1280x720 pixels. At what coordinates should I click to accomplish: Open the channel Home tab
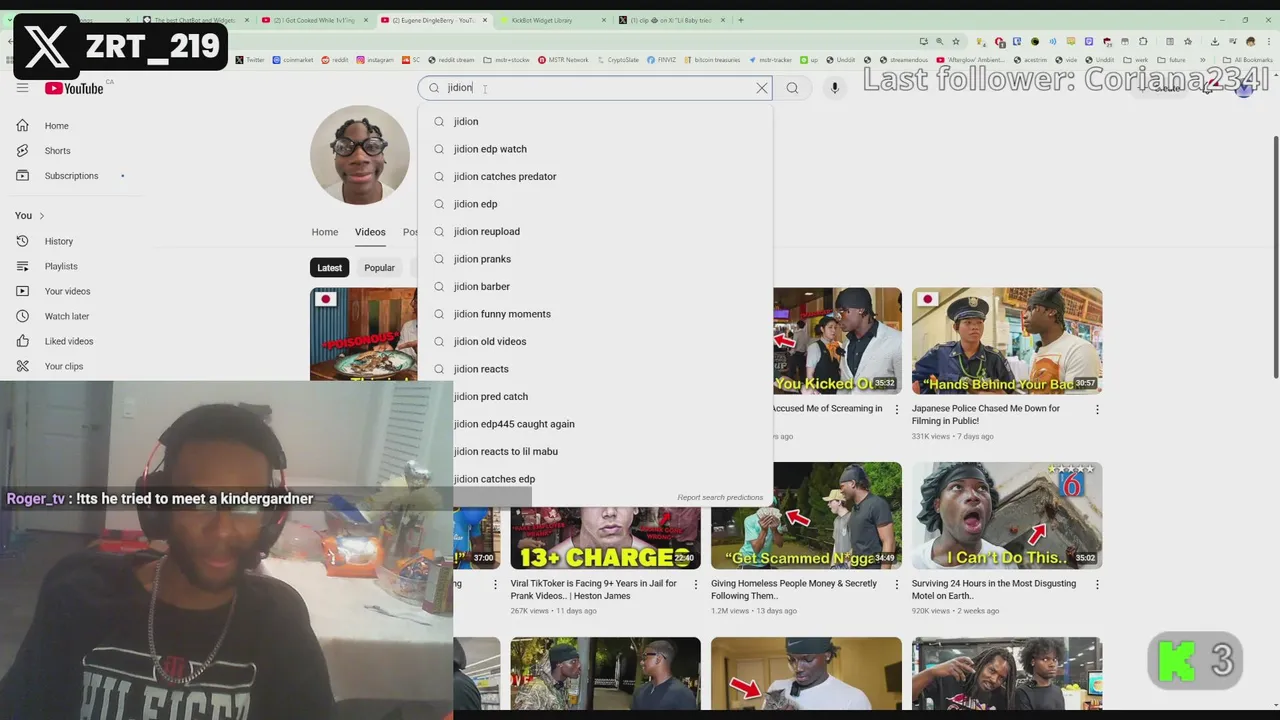tap(325, 232)
